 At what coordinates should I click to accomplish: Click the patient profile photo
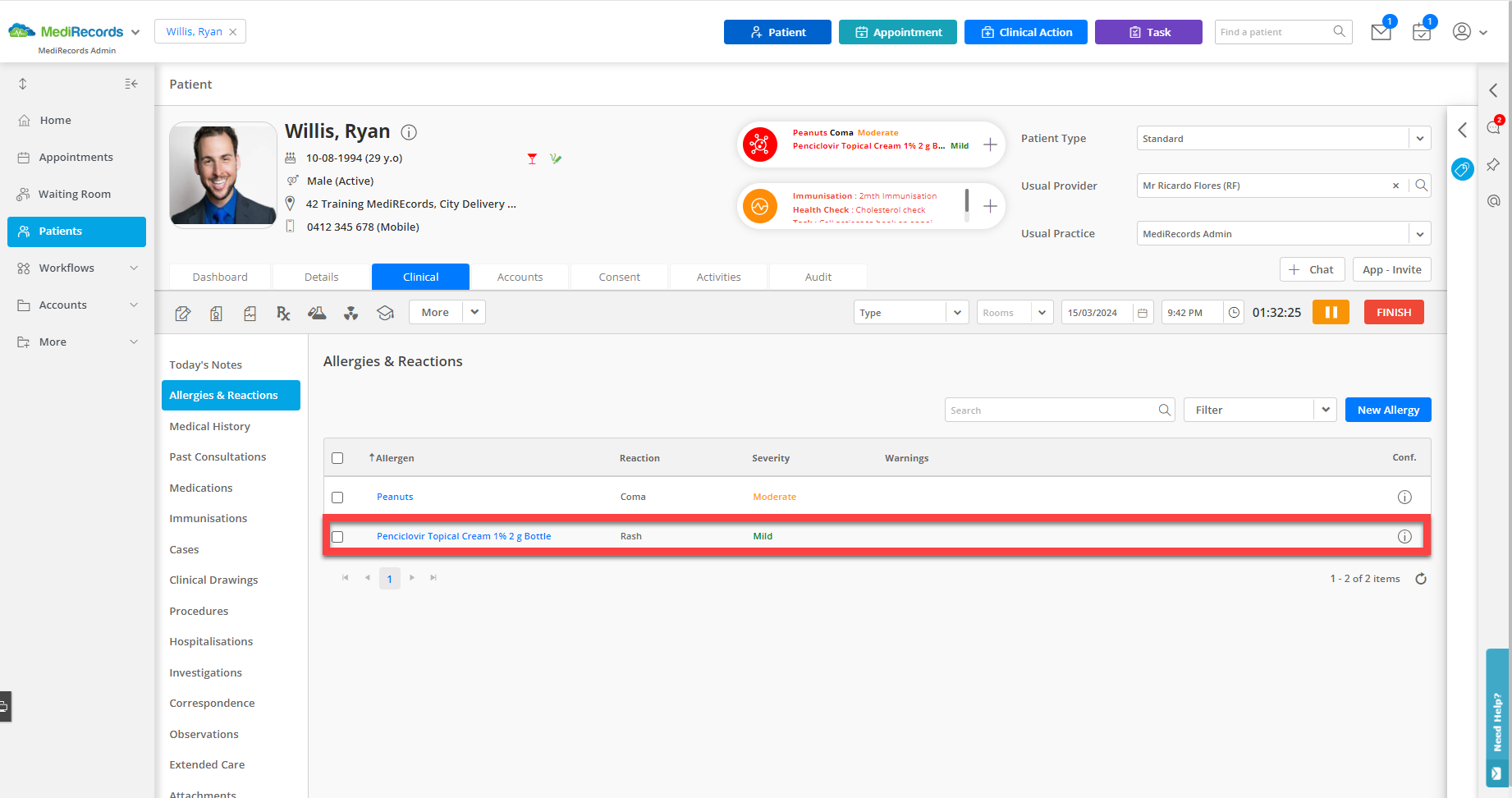tap(222, 174)
